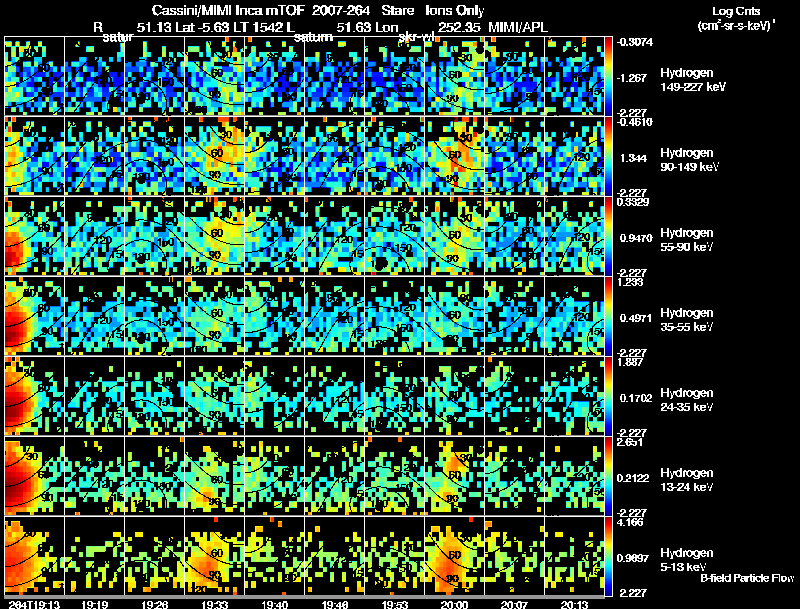This screenshot has width=800, height=609.
Task: Click the '1.344' colorbar mid value
Action: [x=633, y=158]
